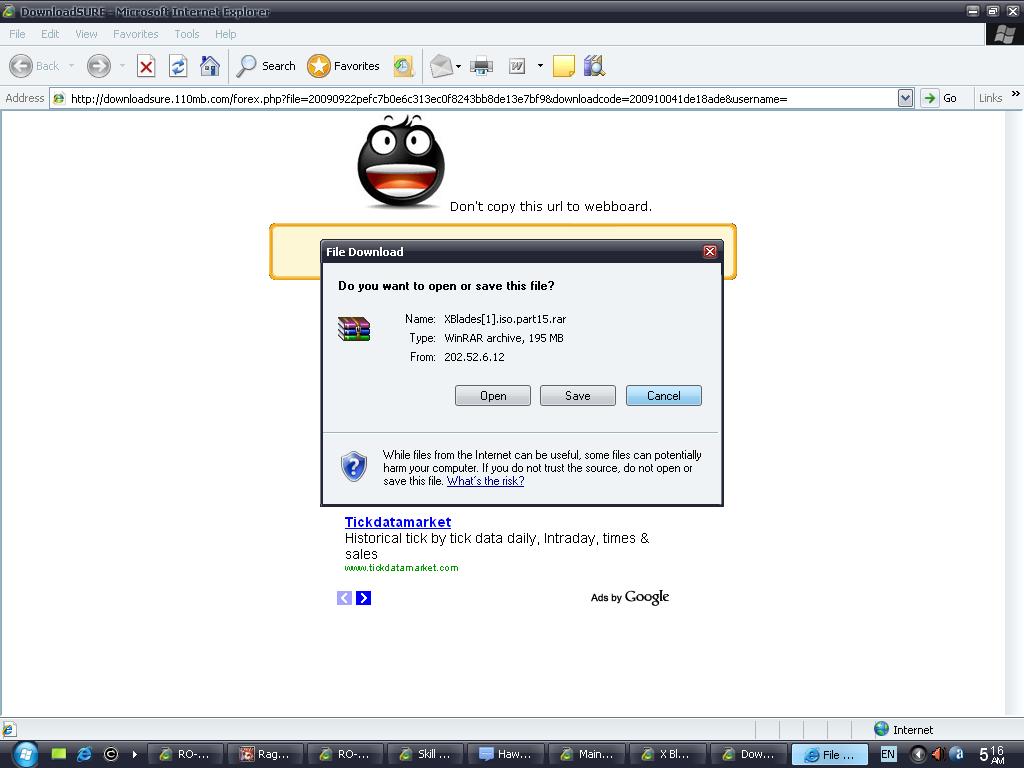
Task: Click next ad arrow button
Action: point(364,598)
